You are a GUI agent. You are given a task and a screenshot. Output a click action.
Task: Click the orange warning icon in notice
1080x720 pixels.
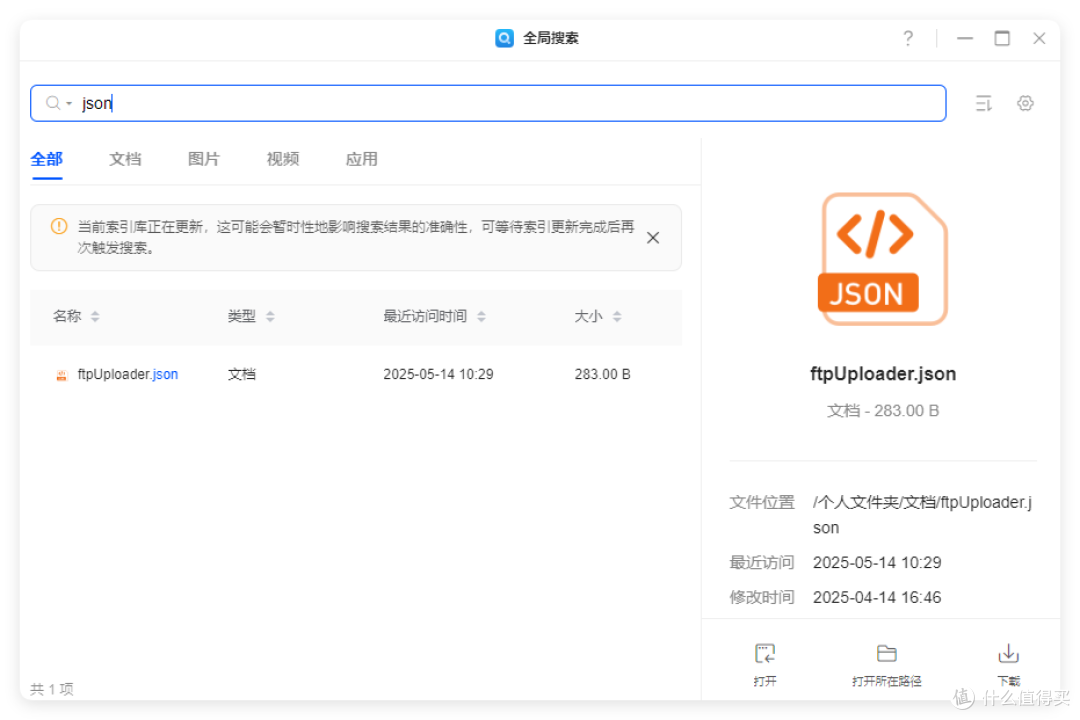click(x=59, y=226)
